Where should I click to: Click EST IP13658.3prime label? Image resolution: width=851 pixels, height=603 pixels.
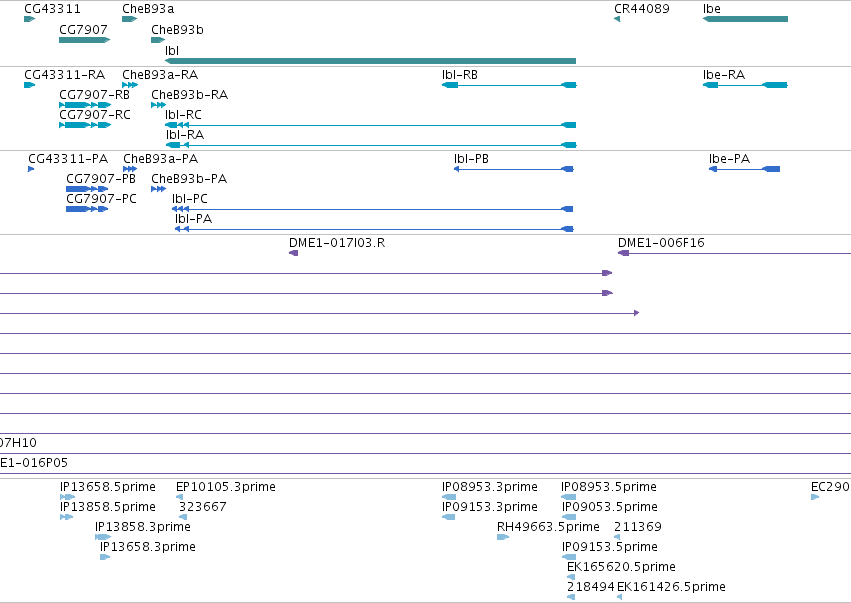click(x=148, y=547)
